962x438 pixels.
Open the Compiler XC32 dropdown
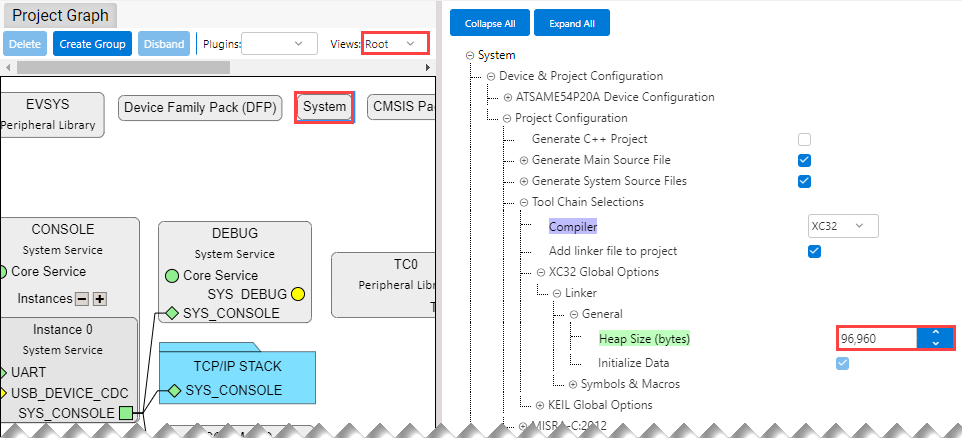pos(842,227)
